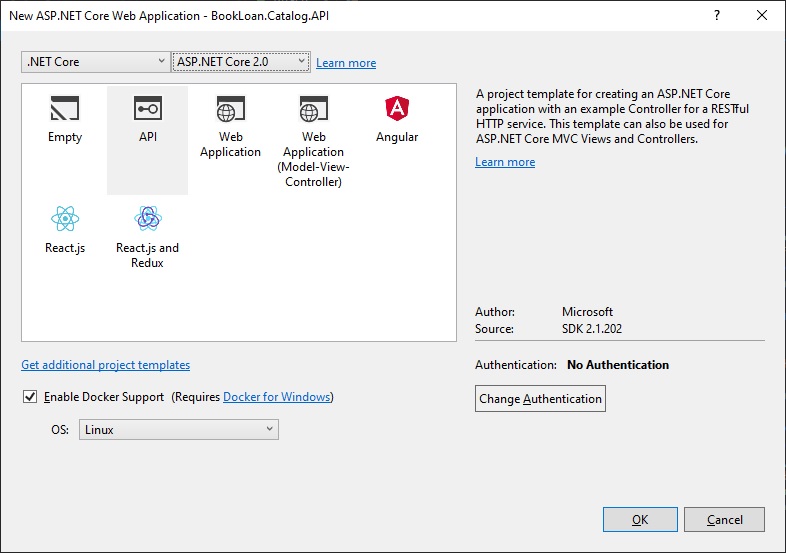Click the Cancel button
This screenshot has height=553, width=786.
coord(724,519)
